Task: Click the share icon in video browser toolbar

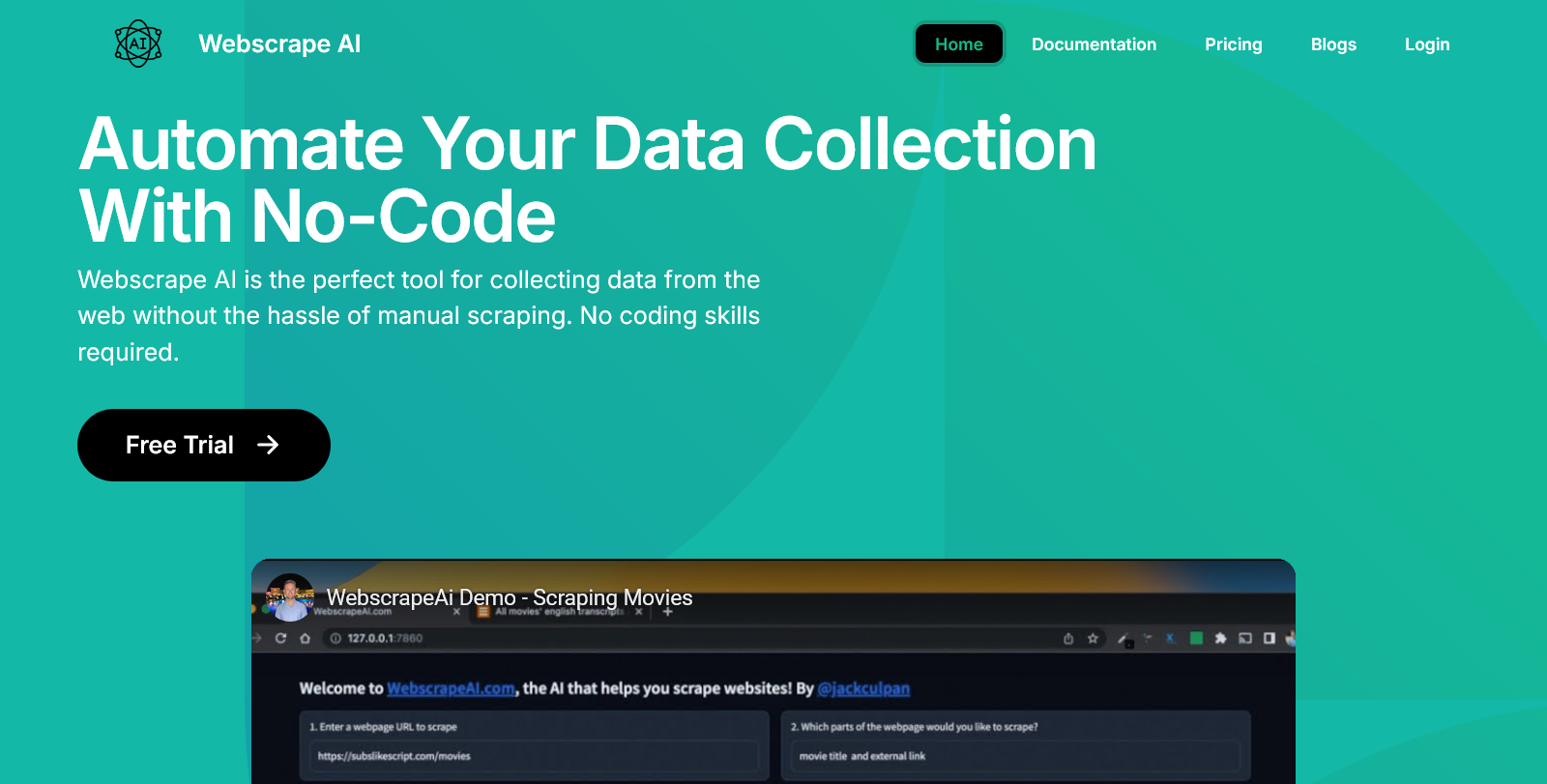Action: (1068, 638)
